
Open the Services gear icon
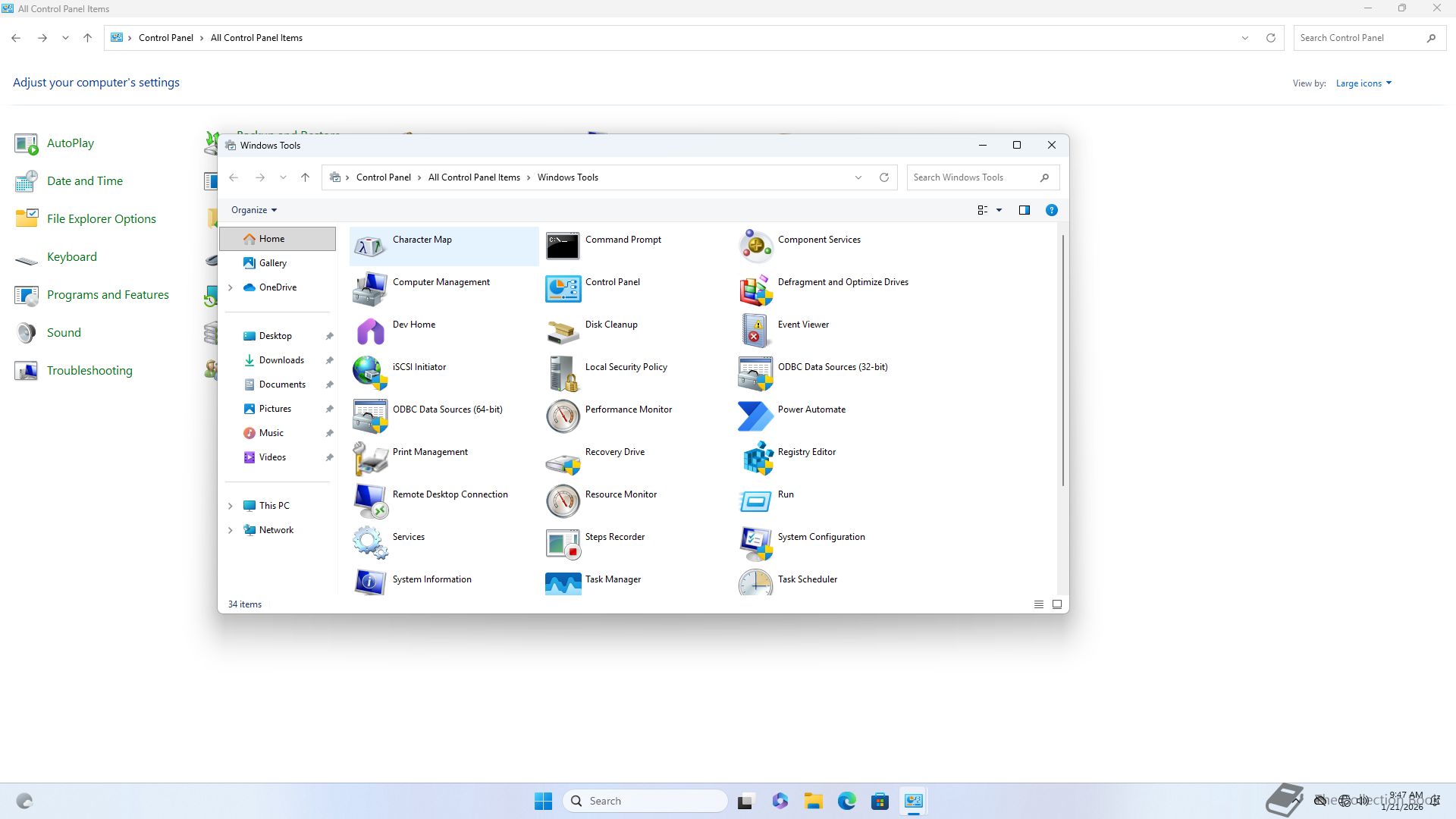(370, 542)
